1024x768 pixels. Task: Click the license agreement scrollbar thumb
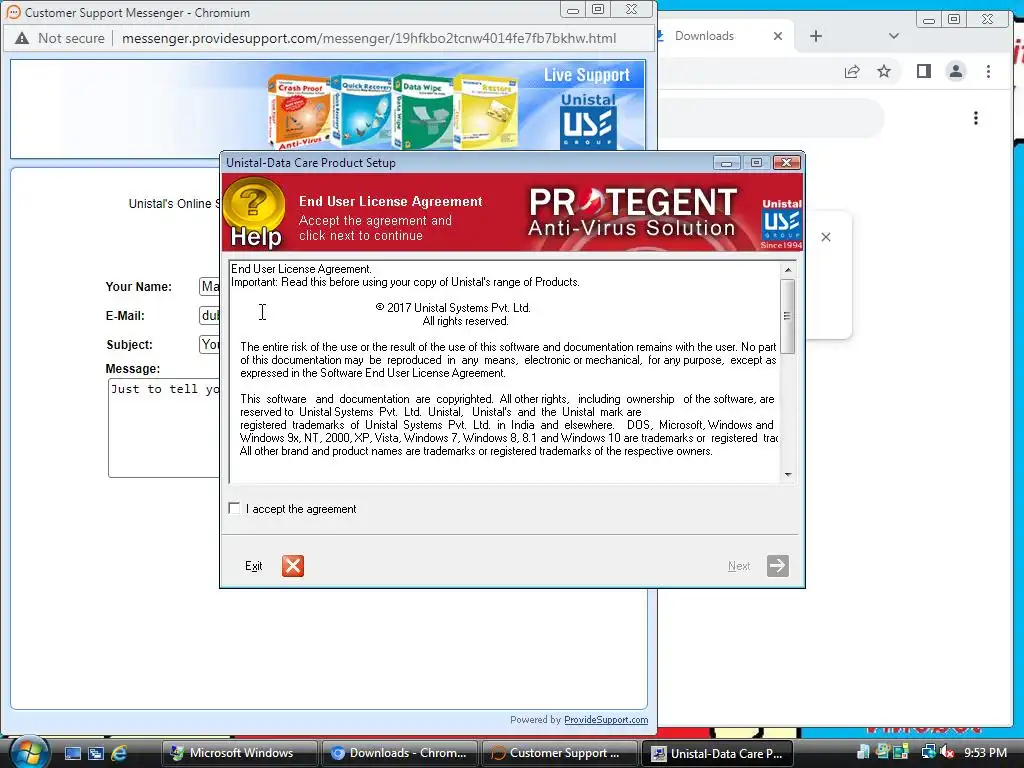788,316
